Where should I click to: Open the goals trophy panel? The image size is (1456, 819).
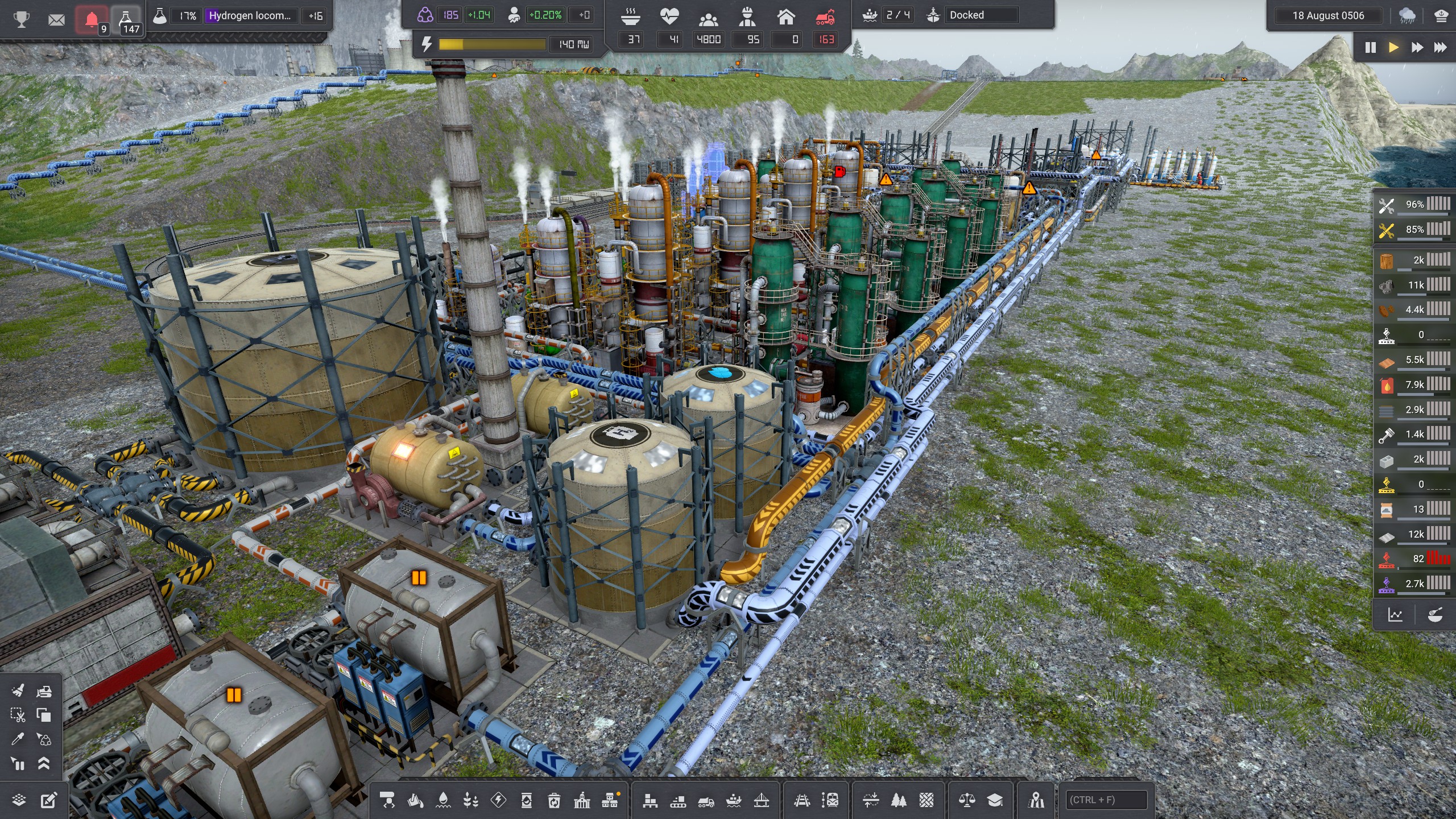(x=22, y=19)
